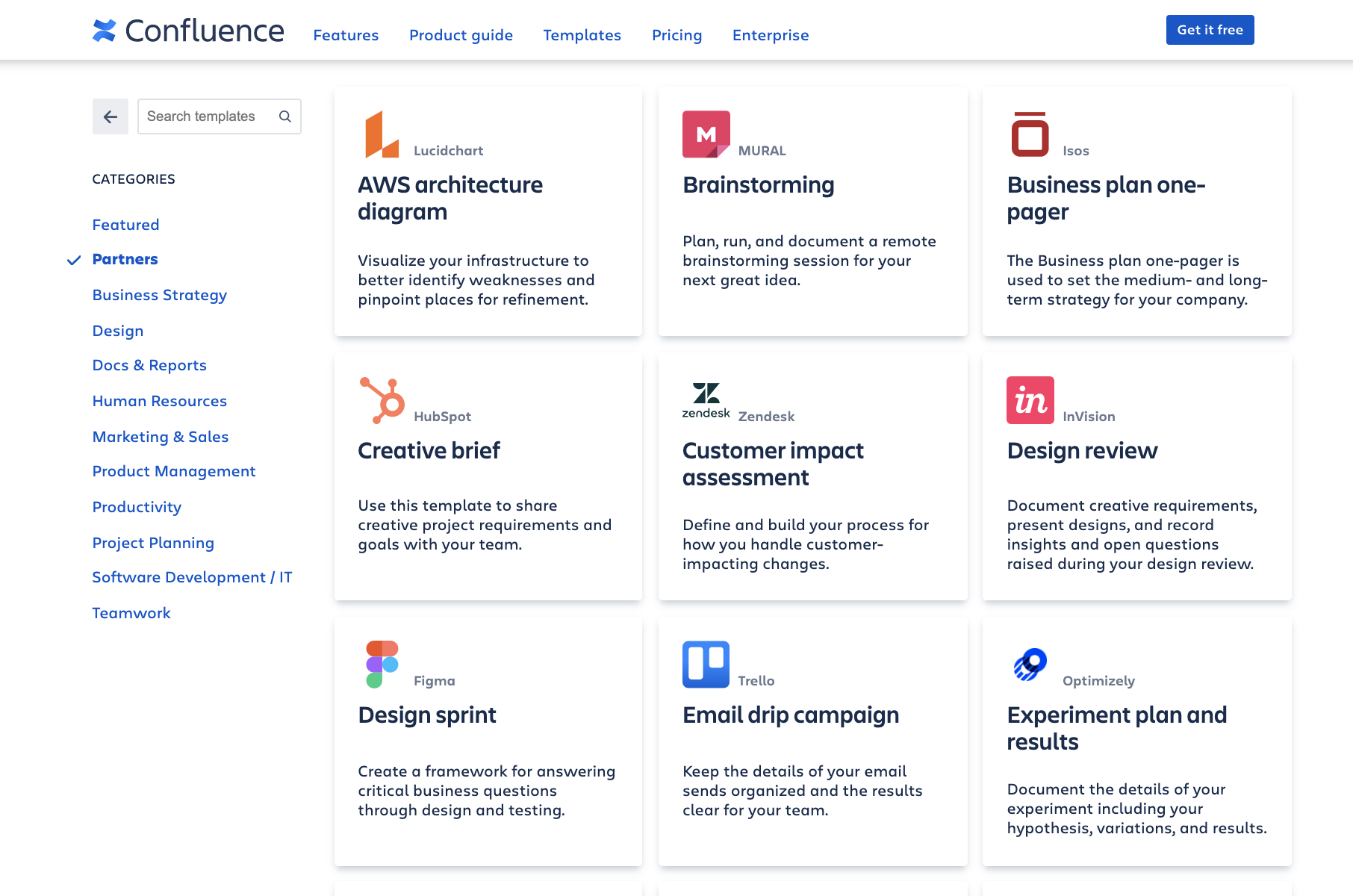Click the Get it free button
1353x896 pixels.
click(1210, 30)
